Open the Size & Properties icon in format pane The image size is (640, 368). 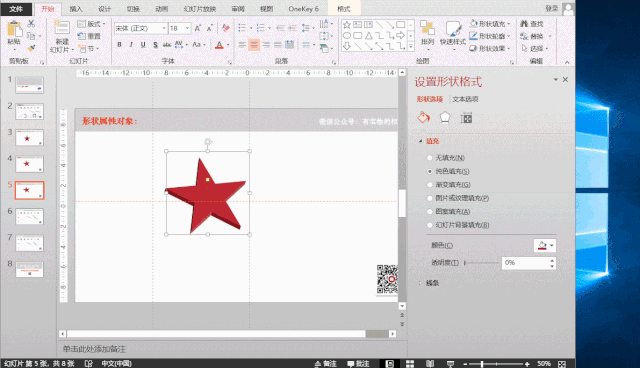click(466, 118)
